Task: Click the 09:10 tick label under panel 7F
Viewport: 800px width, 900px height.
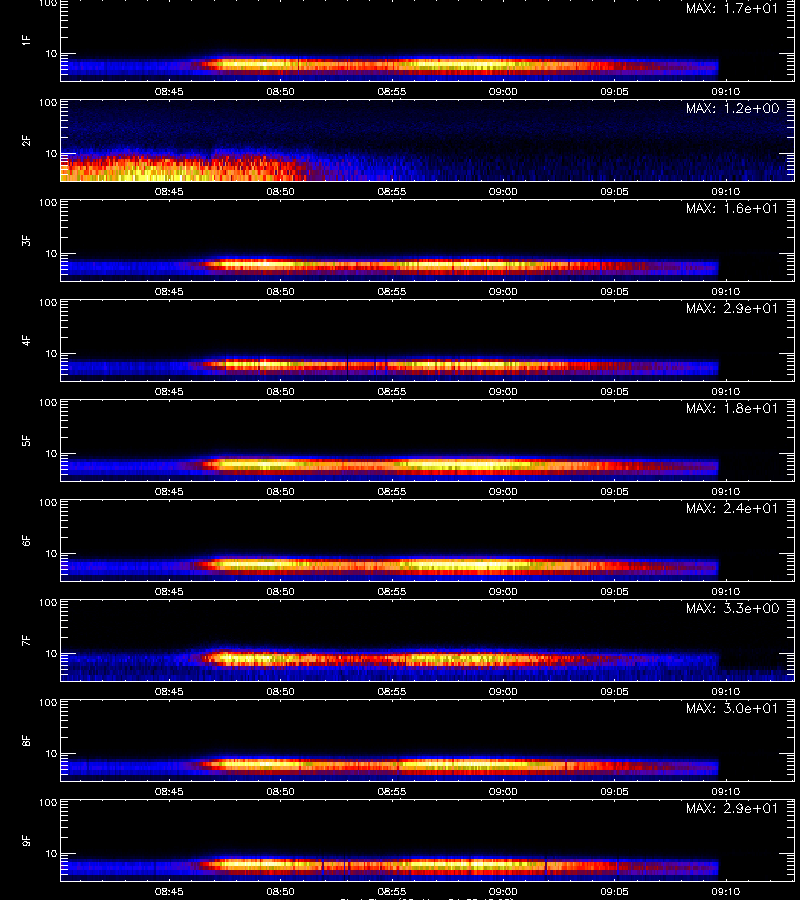Action: (x=726, y=691)
